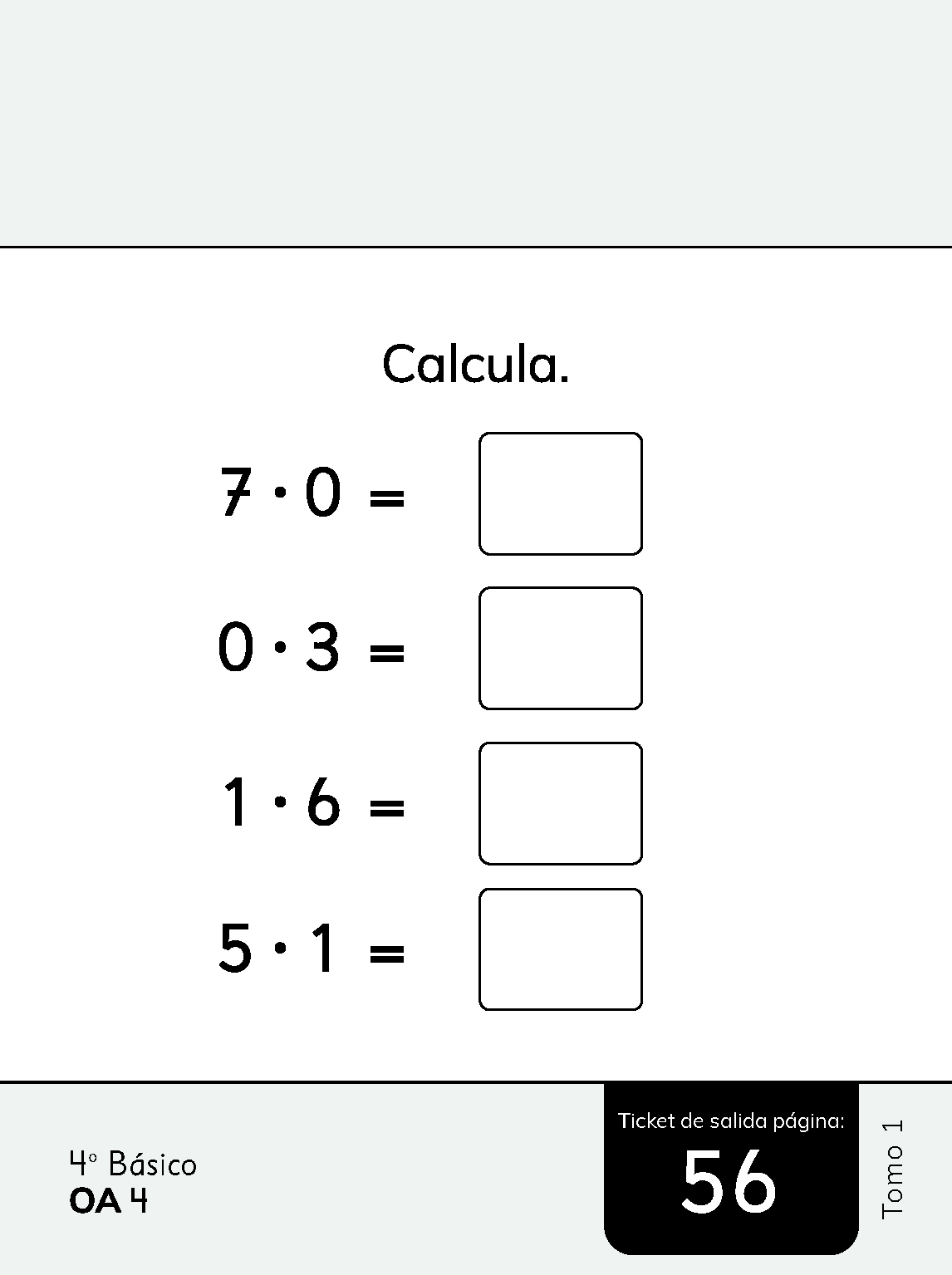Click the leading 0 in 0 · 3
Viewport: 952px width, 1275px height.
pyautogui.click(x=235, y=647)
